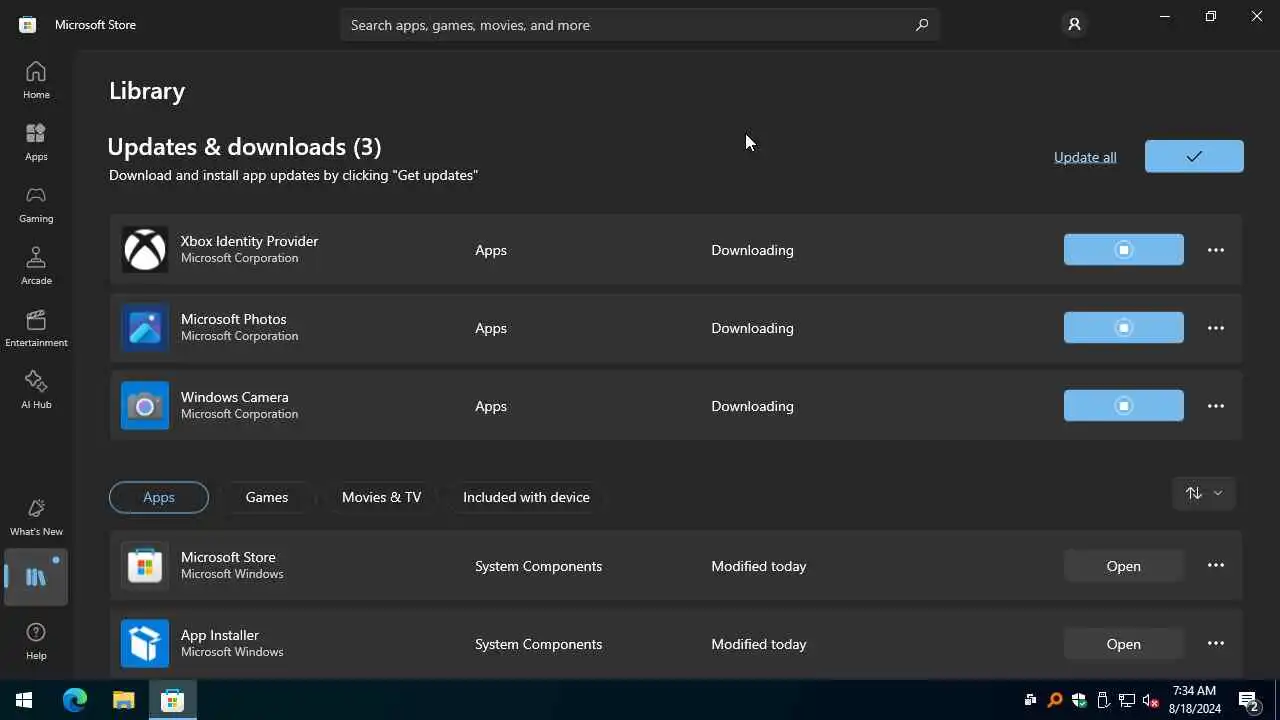This screenshot has width=1280, height=720.
Task: Open the Arcade section
Action: click(x=36, y=266)
